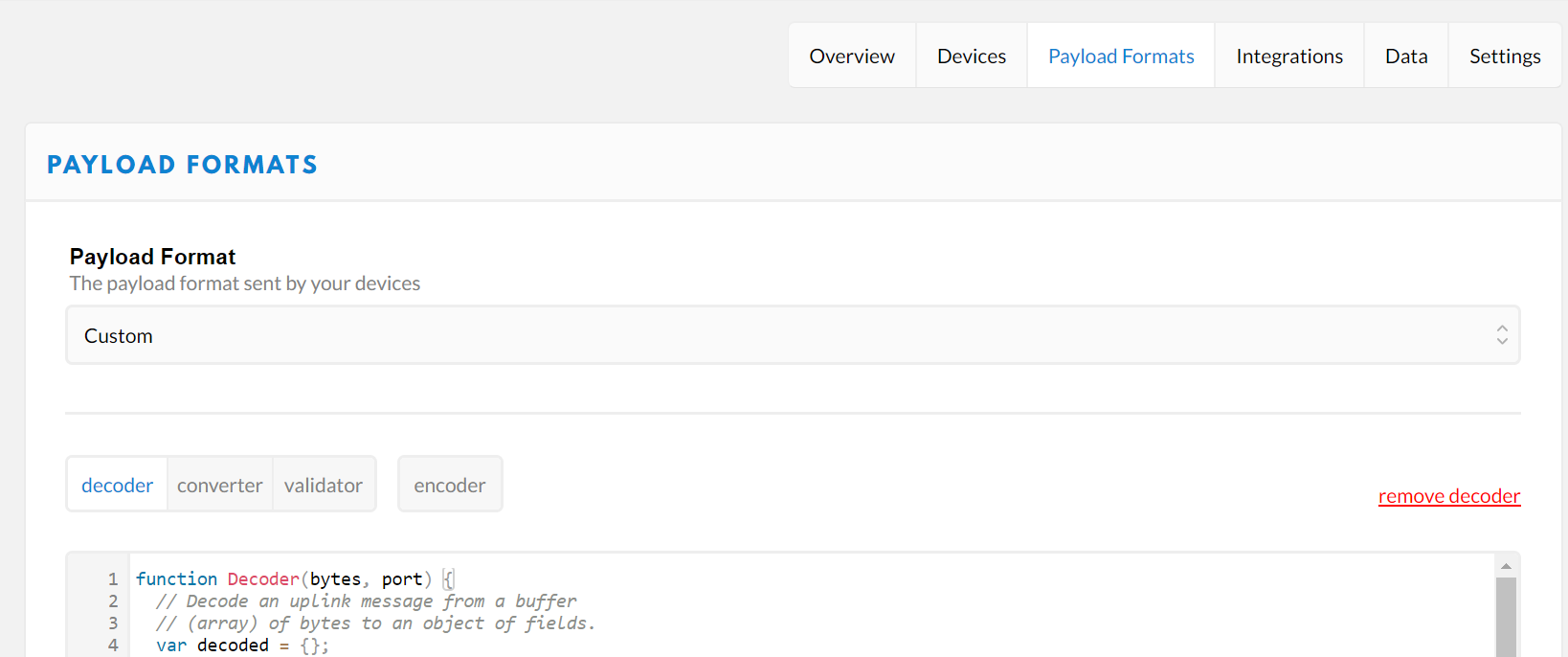
Task: Switch to the converter function tab
Action: pyautogui.click(x=219, y=485)
